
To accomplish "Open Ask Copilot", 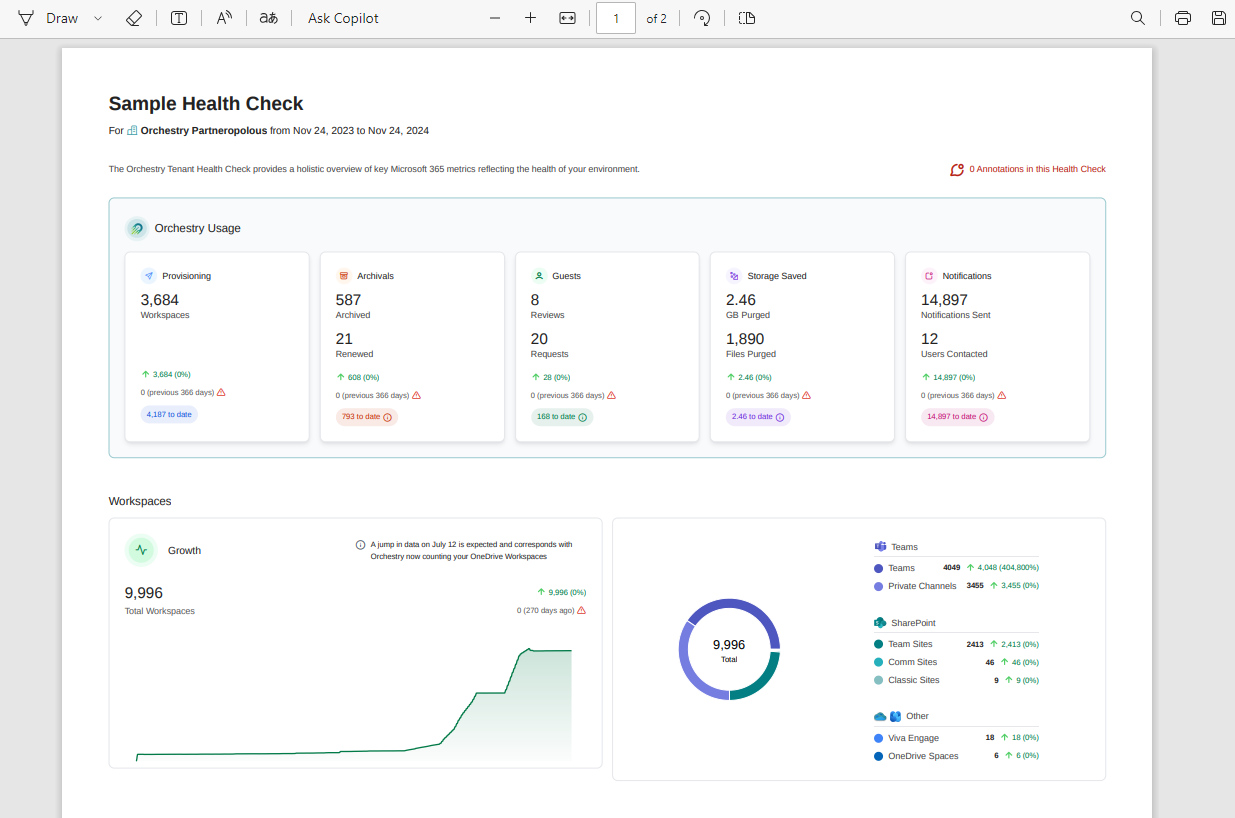I will pos(343,18).
